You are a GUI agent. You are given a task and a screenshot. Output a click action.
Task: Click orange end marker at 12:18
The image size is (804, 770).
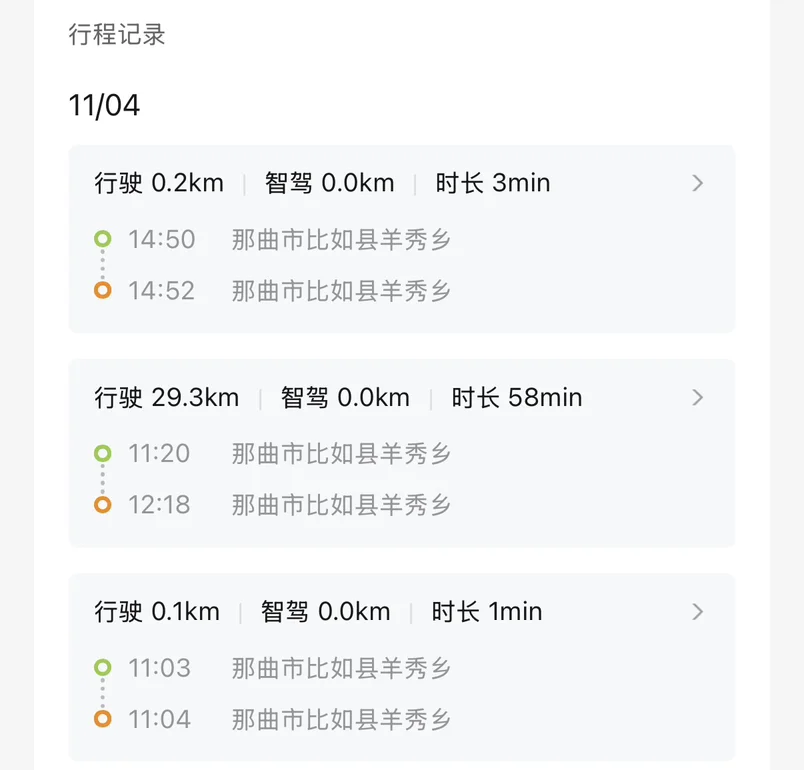(102, 505)
